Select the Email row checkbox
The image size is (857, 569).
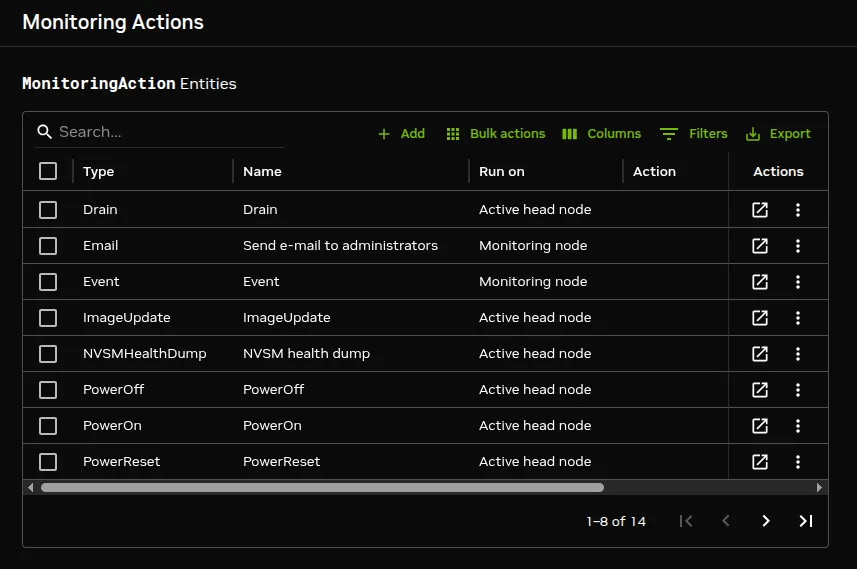(48, 246)
